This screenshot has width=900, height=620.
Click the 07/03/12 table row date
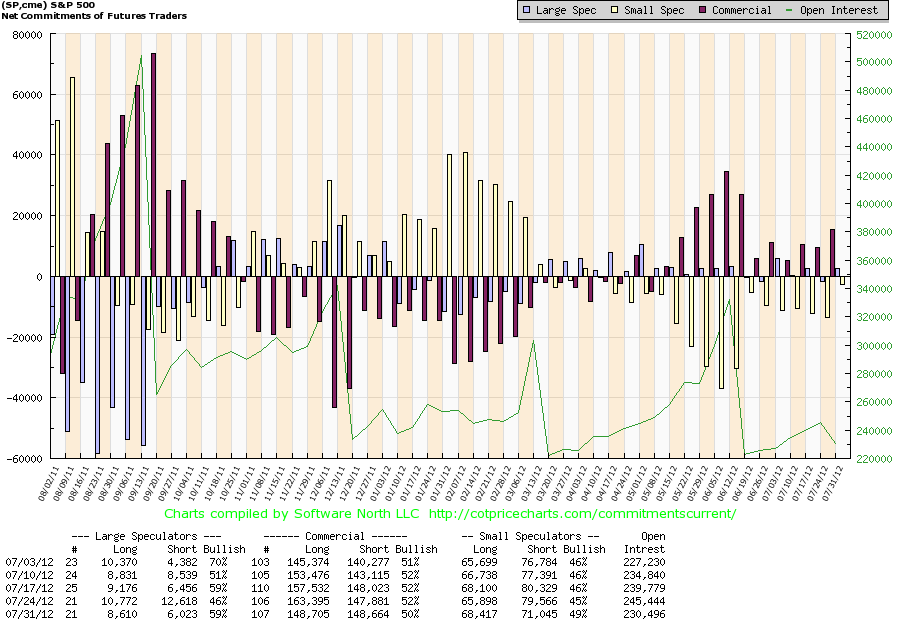[29, 563]
